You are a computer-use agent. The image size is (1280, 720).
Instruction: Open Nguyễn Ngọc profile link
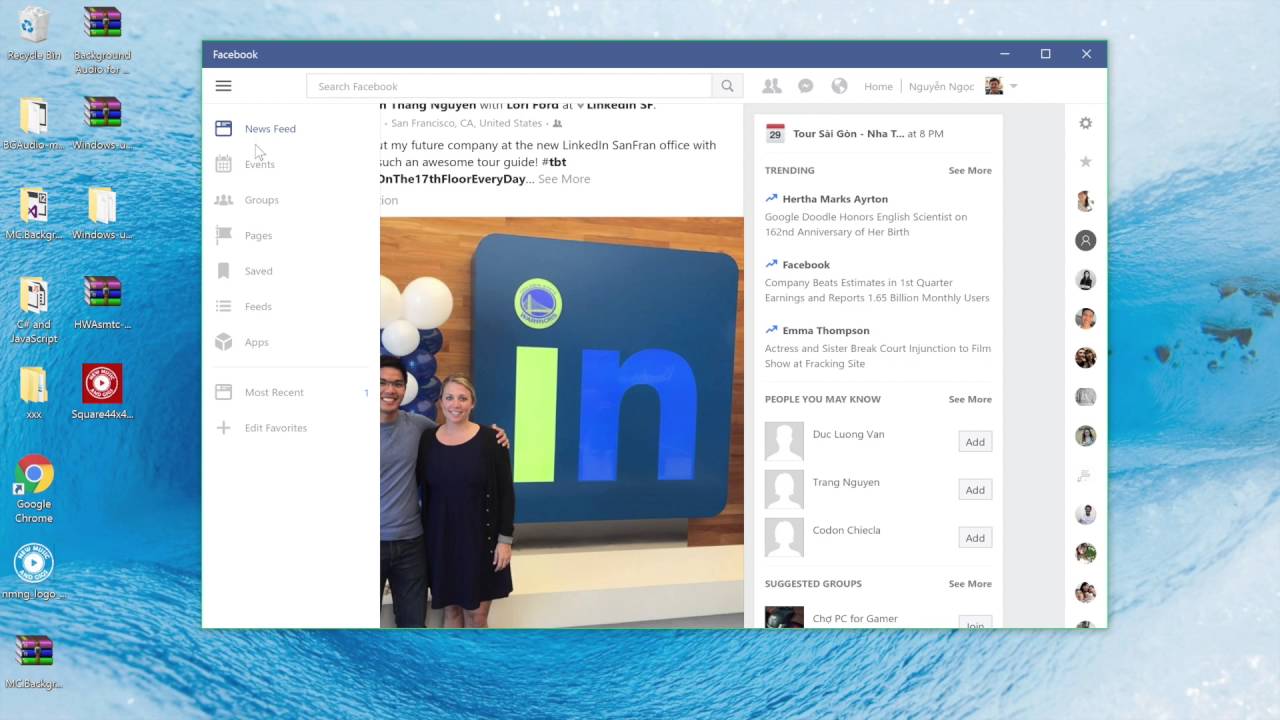coord(941,86)
